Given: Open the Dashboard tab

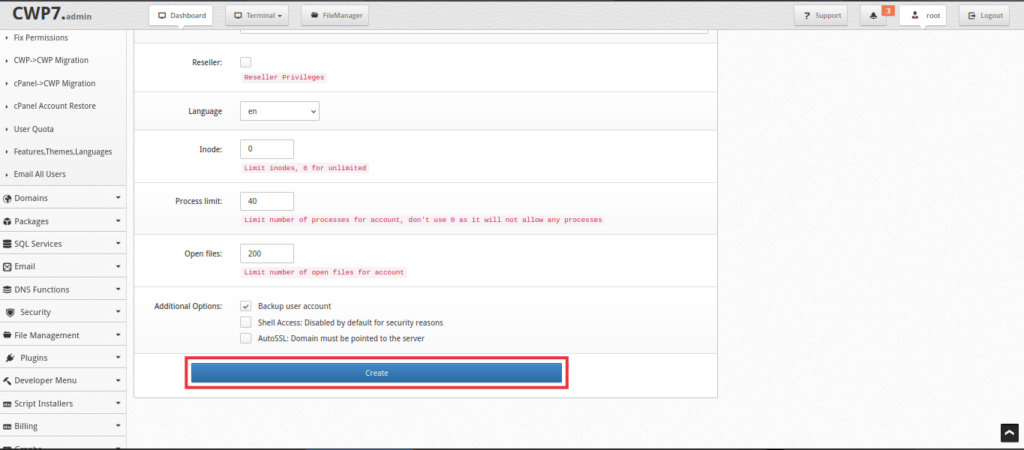Looking at the screenshot, I should point(180,16).
